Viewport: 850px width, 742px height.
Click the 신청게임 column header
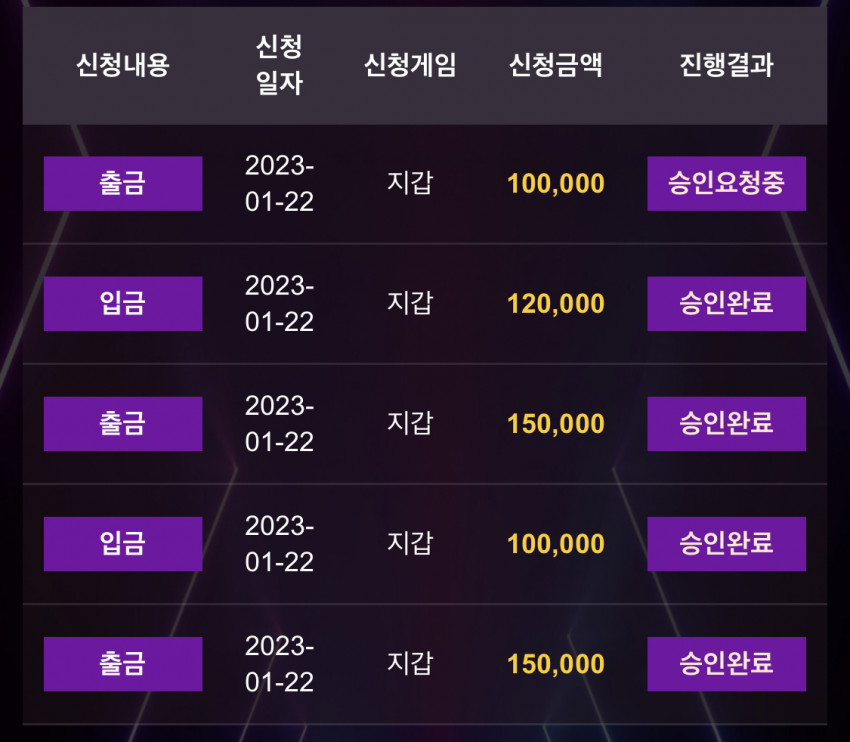pos(410,65)
